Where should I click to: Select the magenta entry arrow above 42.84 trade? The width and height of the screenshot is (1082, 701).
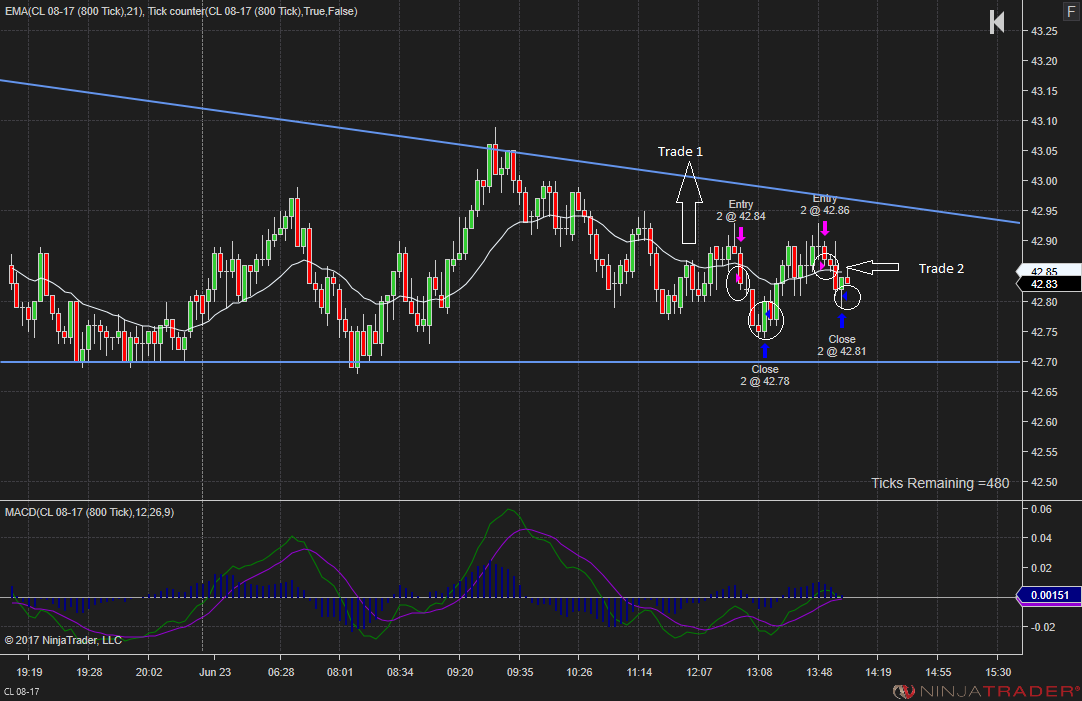click(x=740, y=234)
